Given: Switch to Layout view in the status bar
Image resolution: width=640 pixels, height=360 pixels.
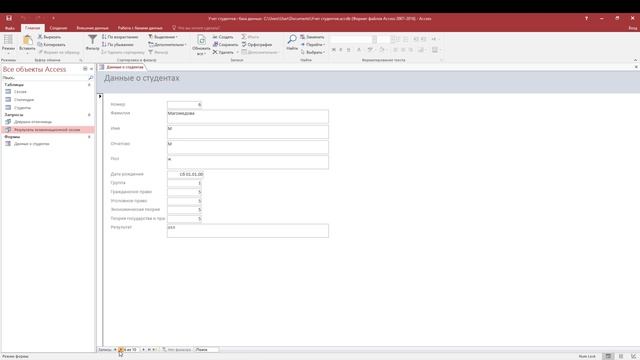Looking at the screenshot, I should pyautogui.click(x=621, y=356).
